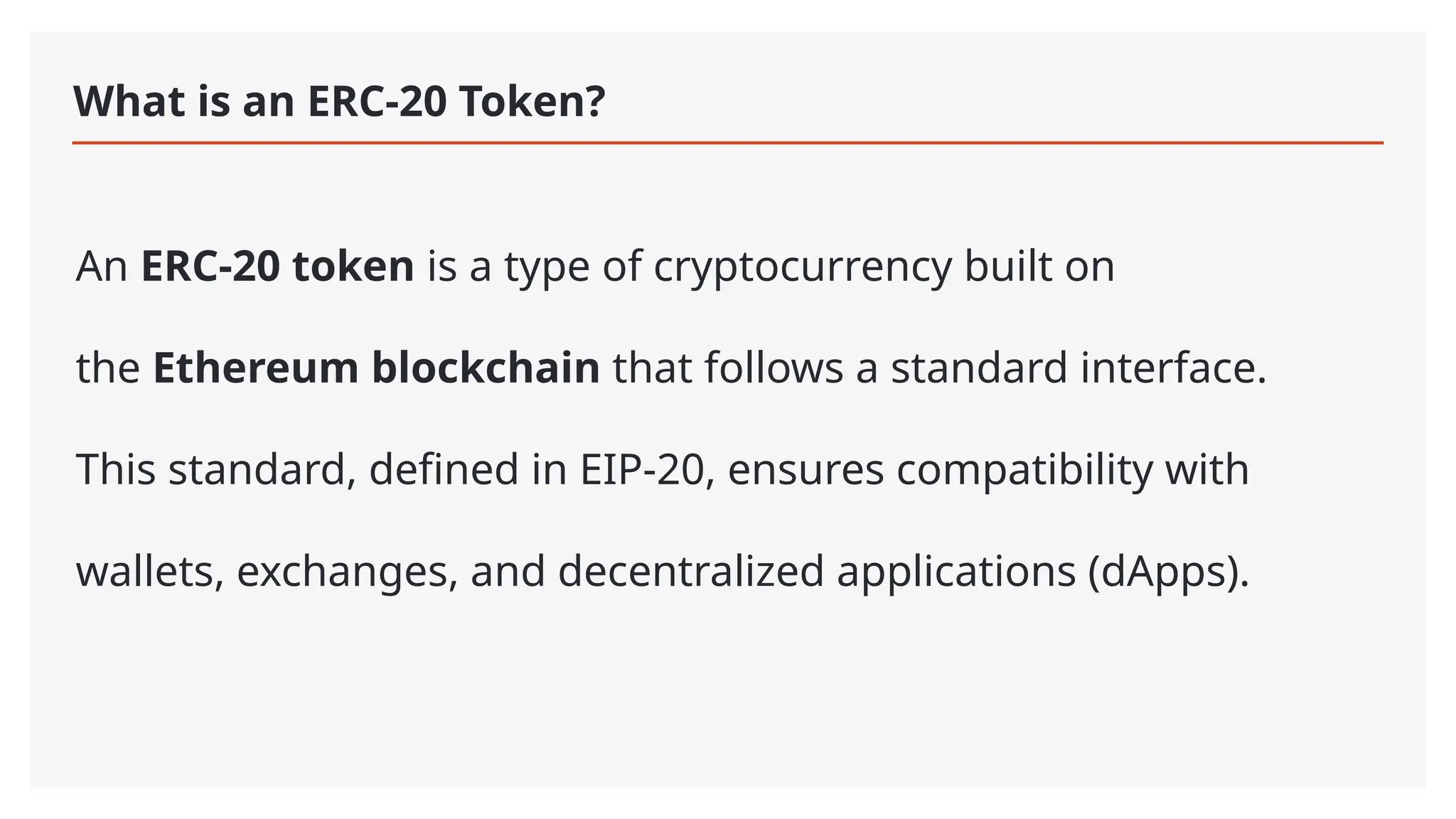This screenshot has width=1456, height=819.
Task: Click the phrase 'standard interface' in second line
Action: [1079, 368]
